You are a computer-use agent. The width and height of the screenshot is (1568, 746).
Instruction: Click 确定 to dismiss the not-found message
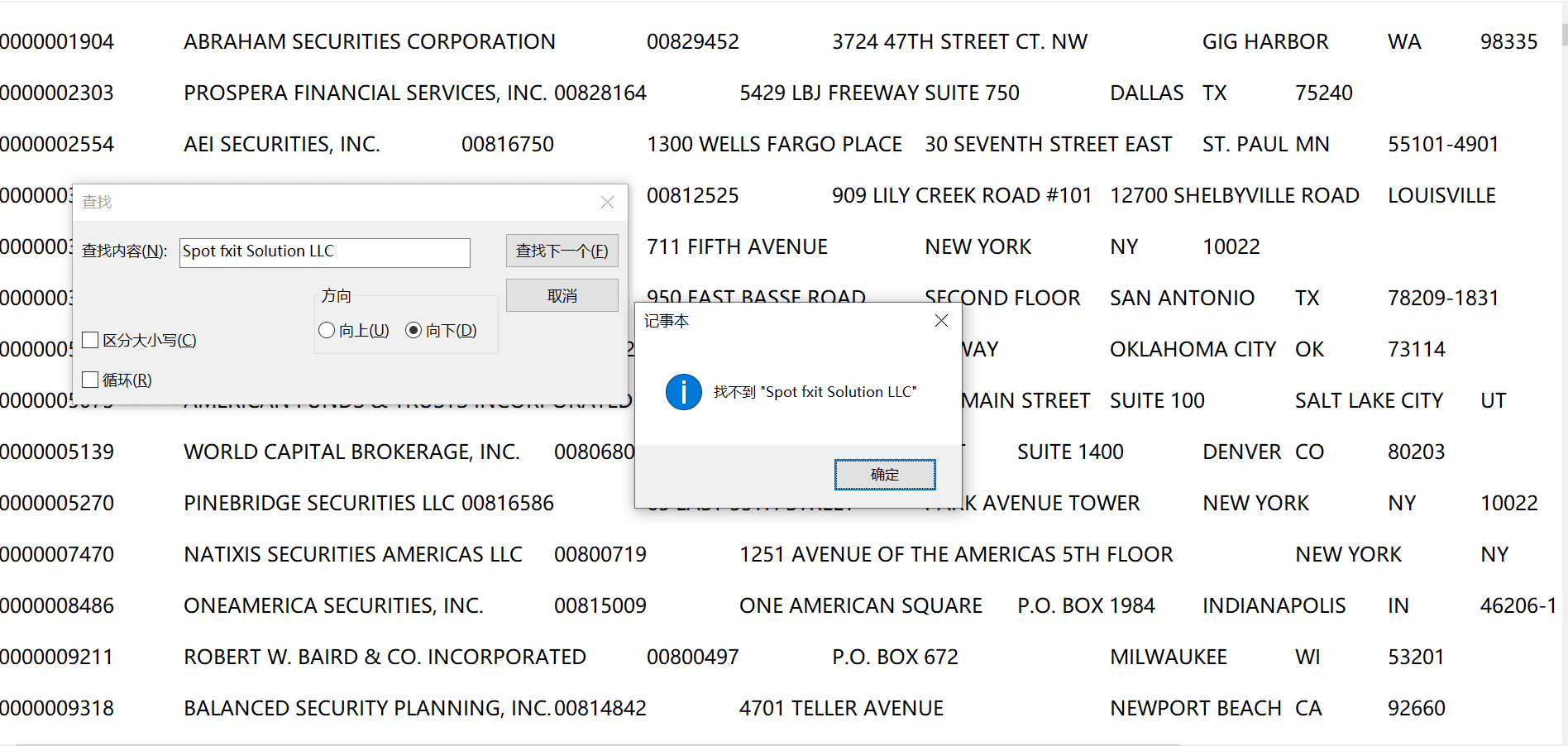(x=885, y=475)
